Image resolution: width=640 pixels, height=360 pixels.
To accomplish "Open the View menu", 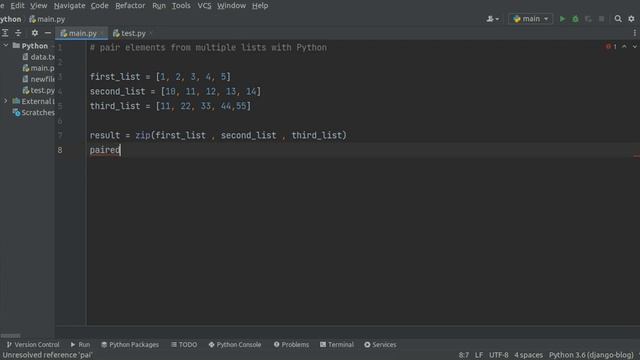I will click(38, 6).
